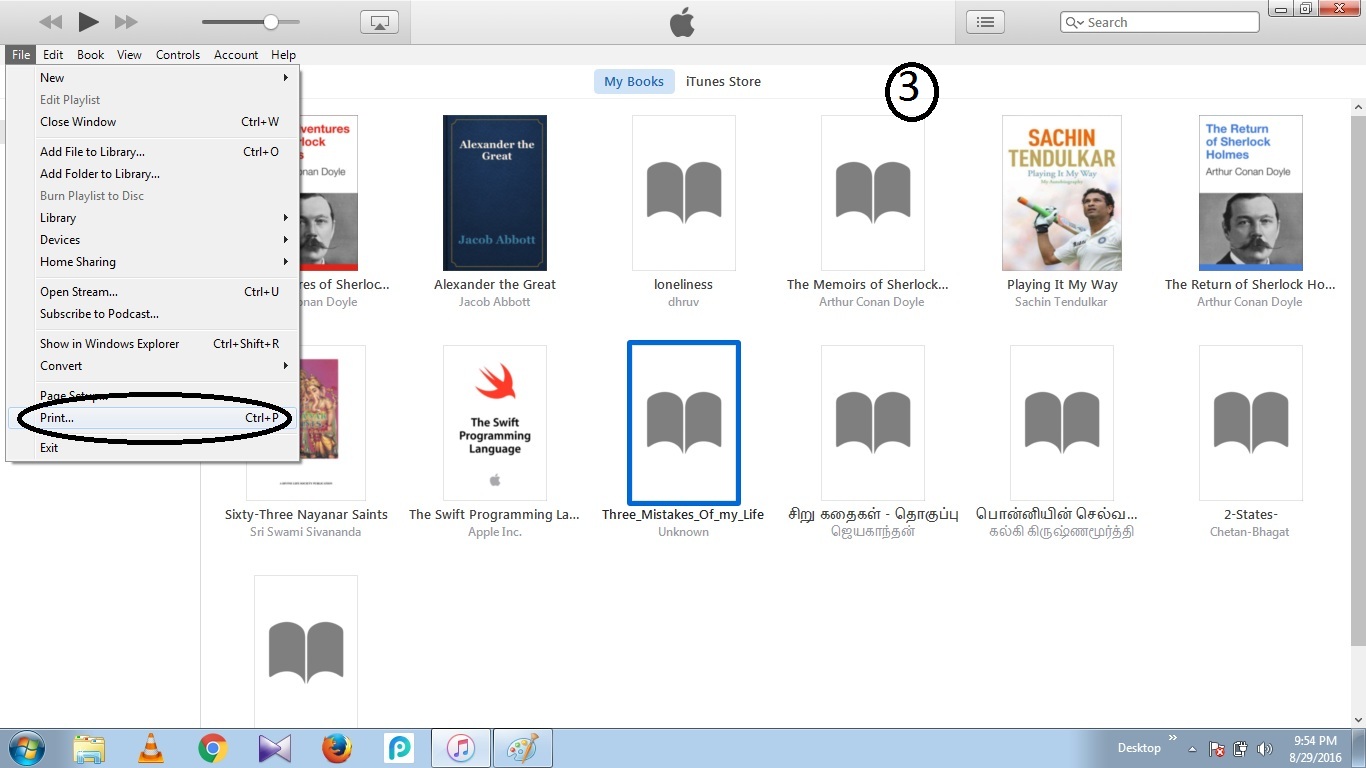This screenshot has width=1366, height=768.
Task: Click the list view icon near the search box
Action: coord(985,22)
